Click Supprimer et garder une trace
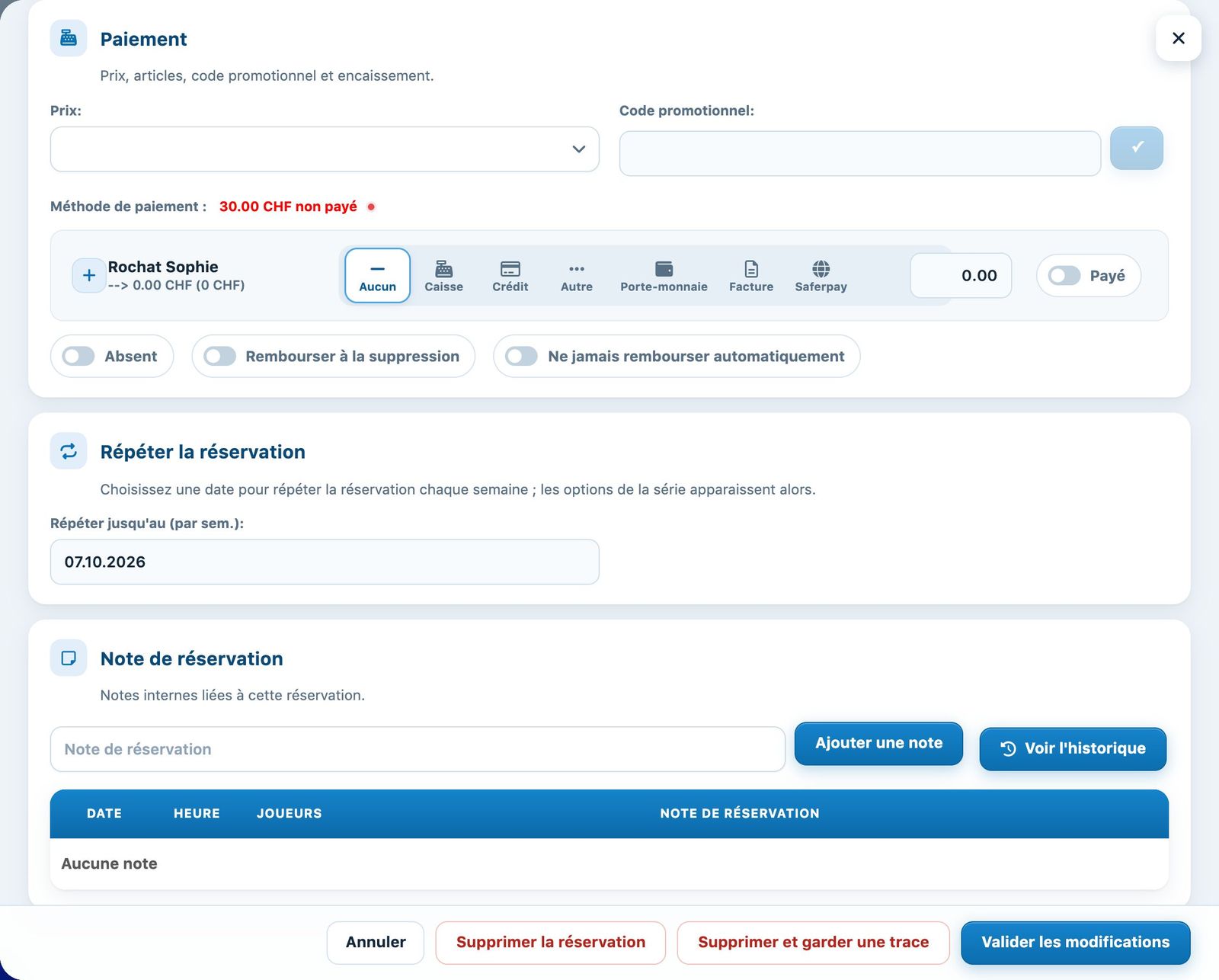Screen dimensions: 1219x980 (x=813, y=942)
